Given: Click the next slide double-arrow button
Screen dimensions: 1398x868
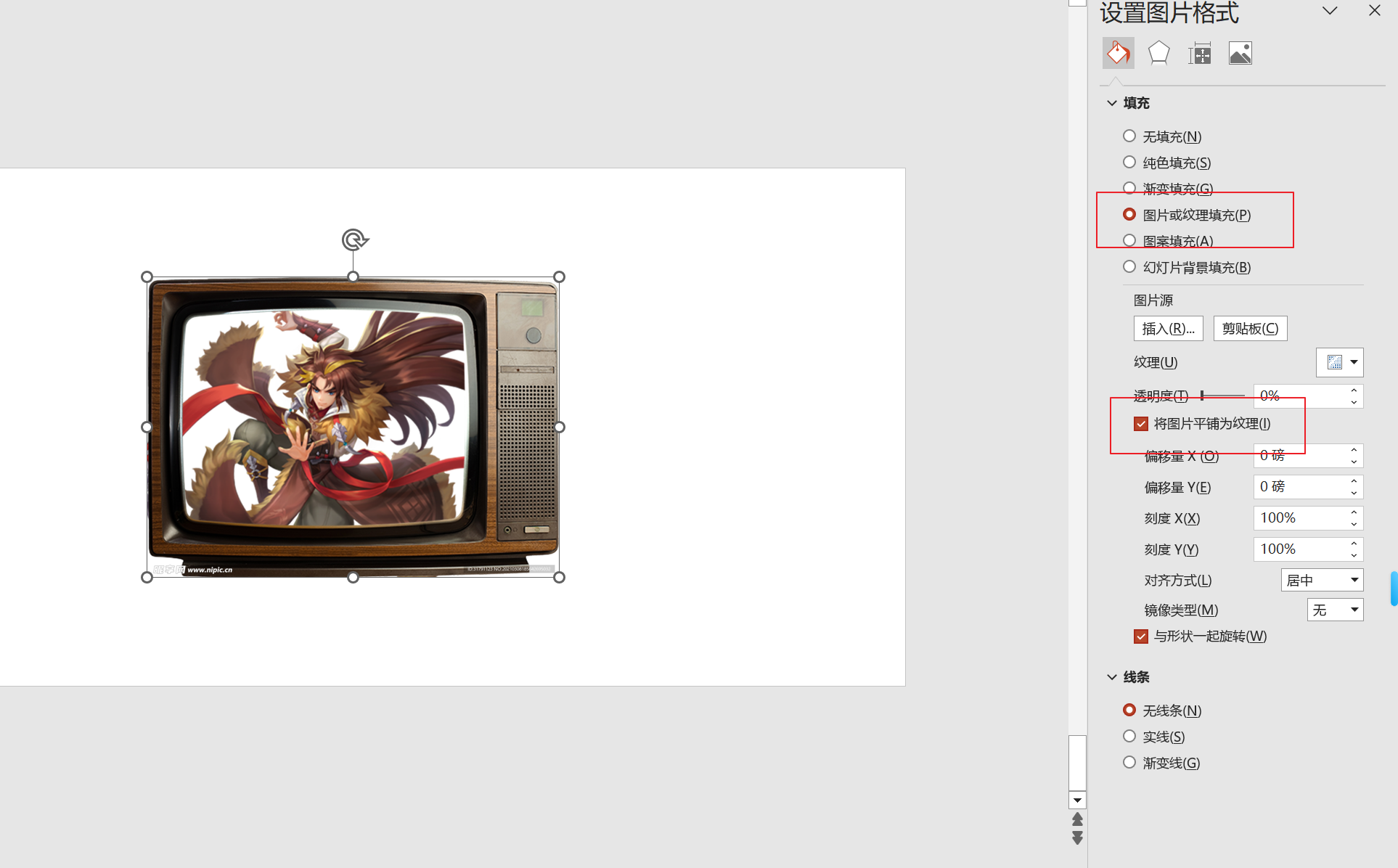Looking at the screenshot, I should (1077, 838).
